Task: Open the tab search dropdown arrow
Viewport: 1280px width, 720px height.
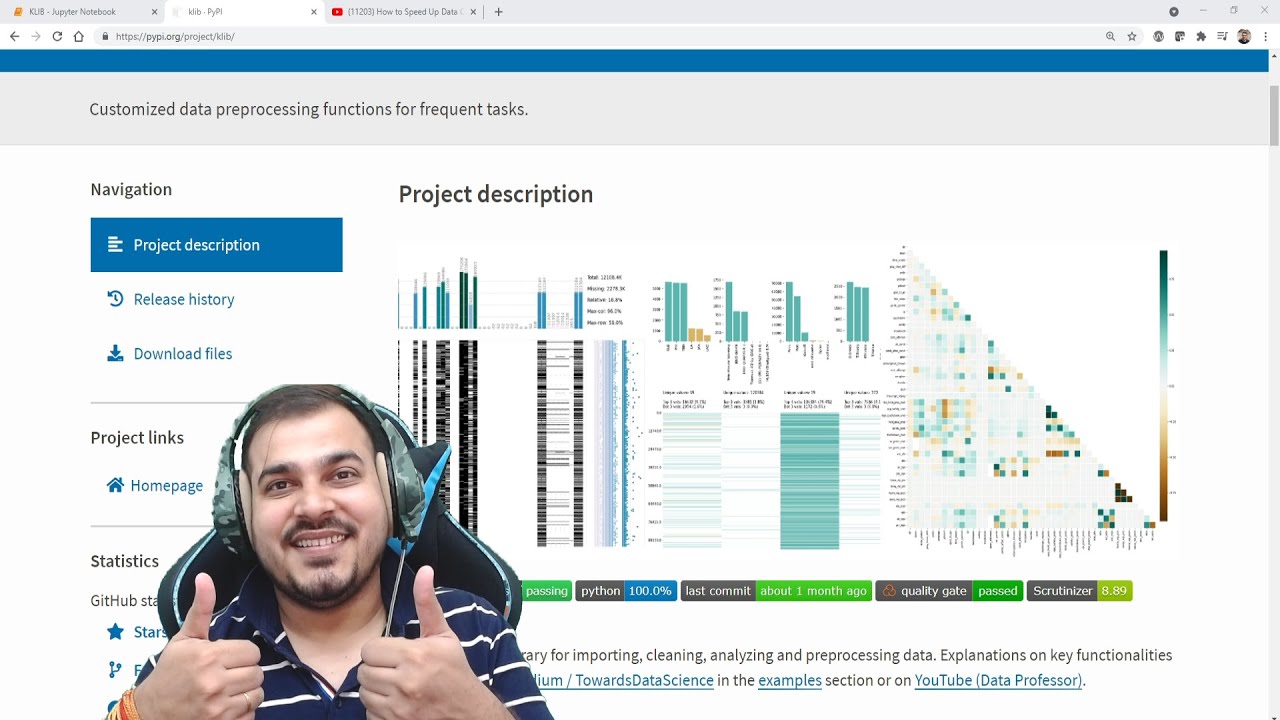Action: 1174,12
